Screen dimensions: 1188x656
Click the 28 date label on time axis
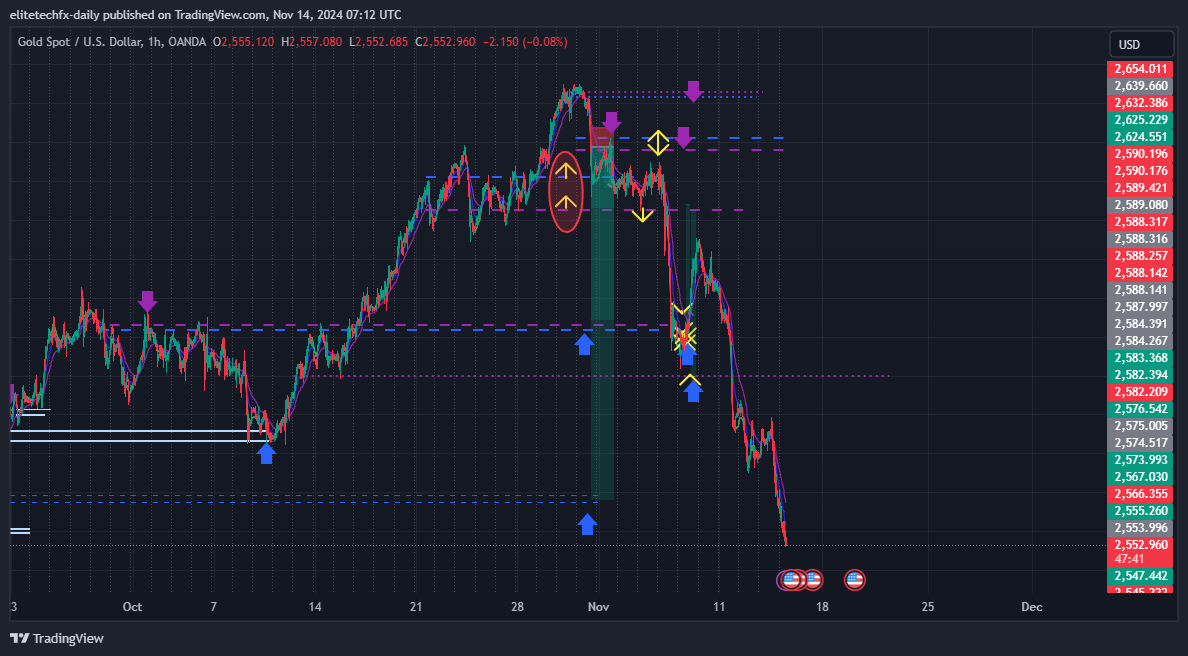click(517, 607)
